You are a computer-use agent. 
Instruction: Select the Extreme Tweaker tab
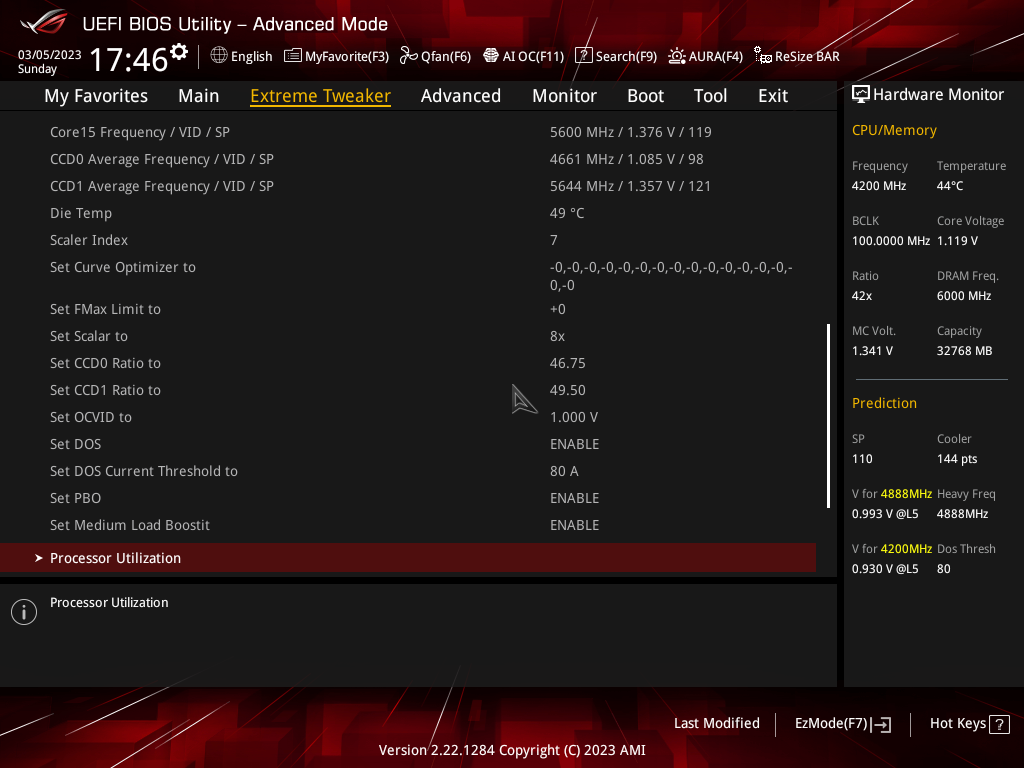coord(320,95)
